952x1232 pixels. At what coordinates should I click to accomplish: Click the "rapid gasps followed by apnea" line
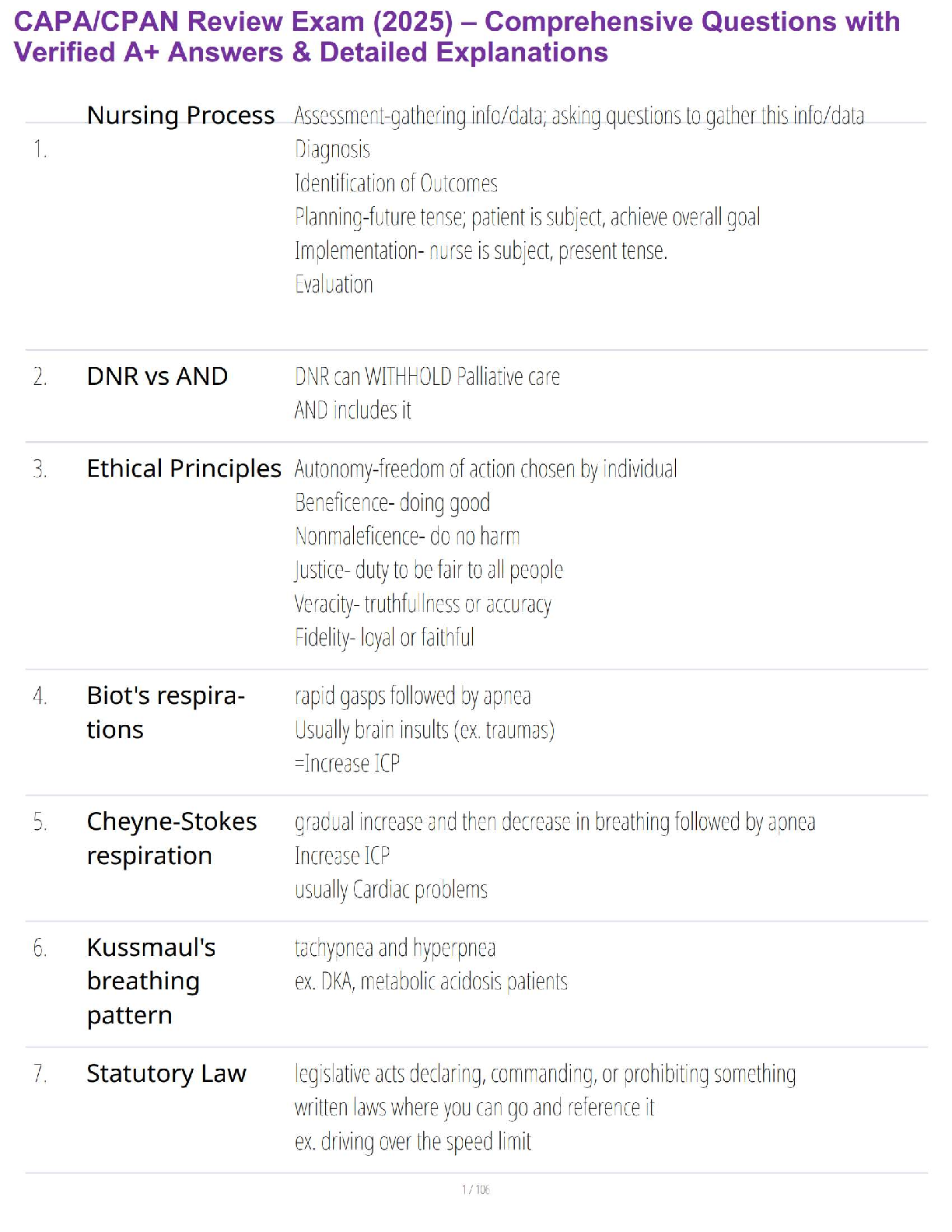(412, 696)
